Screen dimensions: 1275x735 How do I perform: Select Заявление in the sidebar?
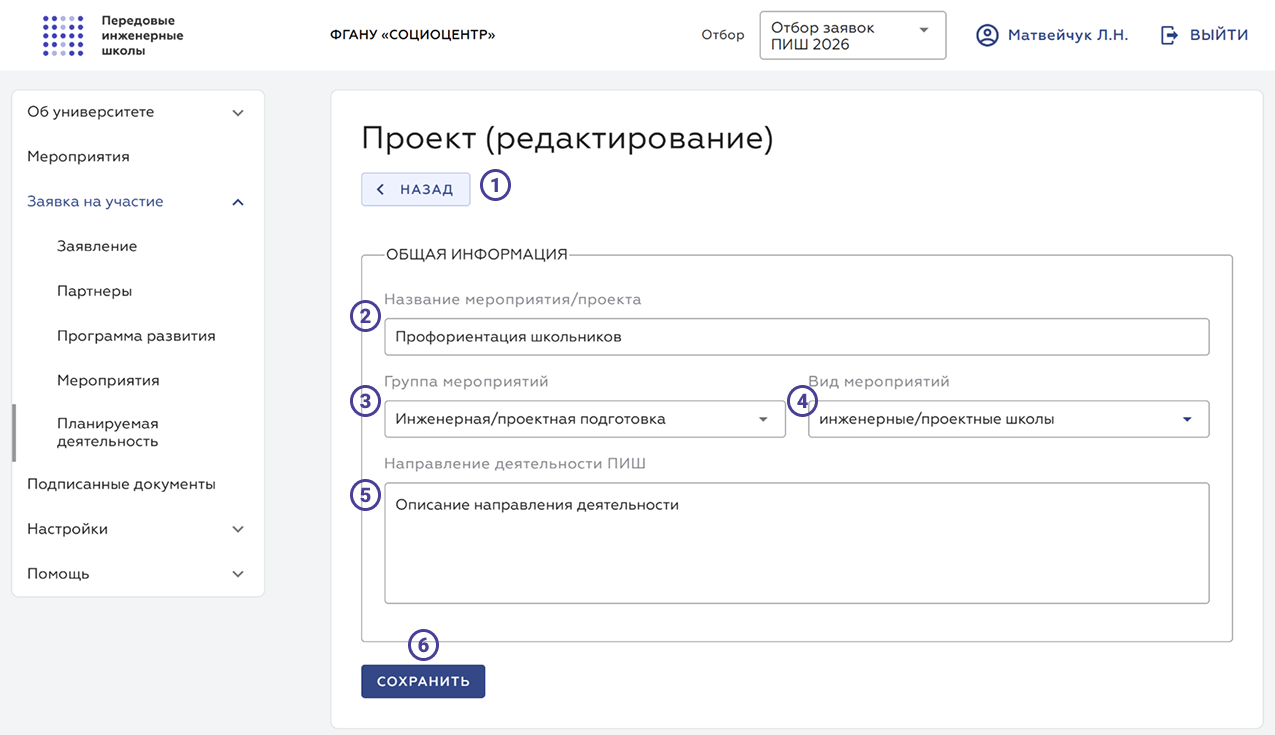pyautogui.click(x=97, y=246)
